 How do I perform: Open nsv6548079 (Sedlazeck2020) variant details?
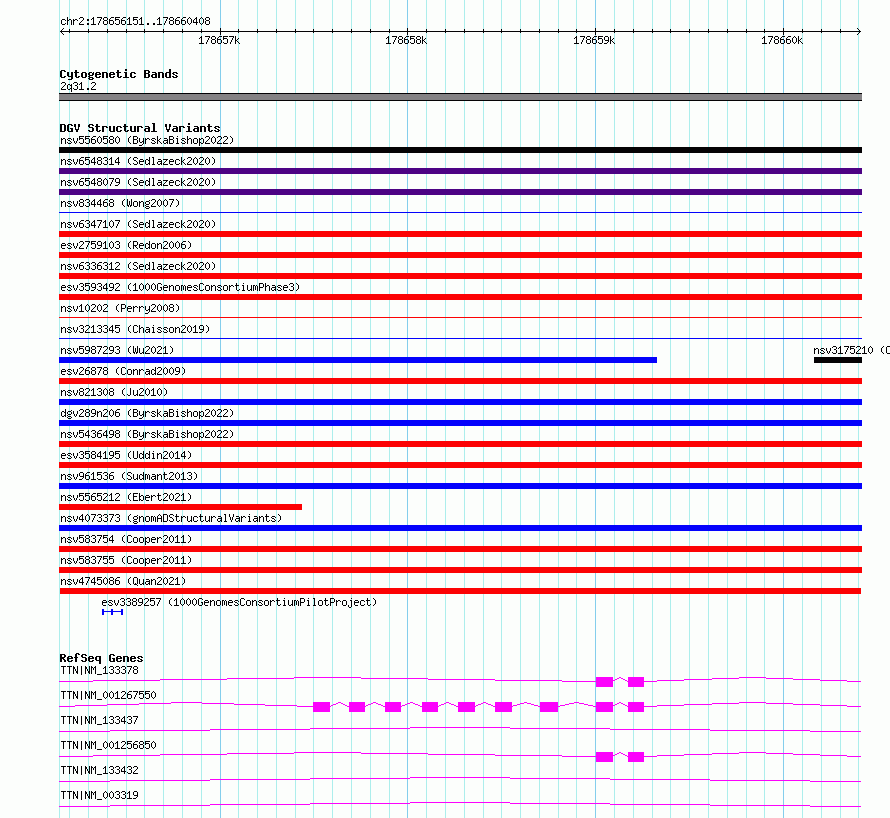pyautogui.click(x=138, y=182)
